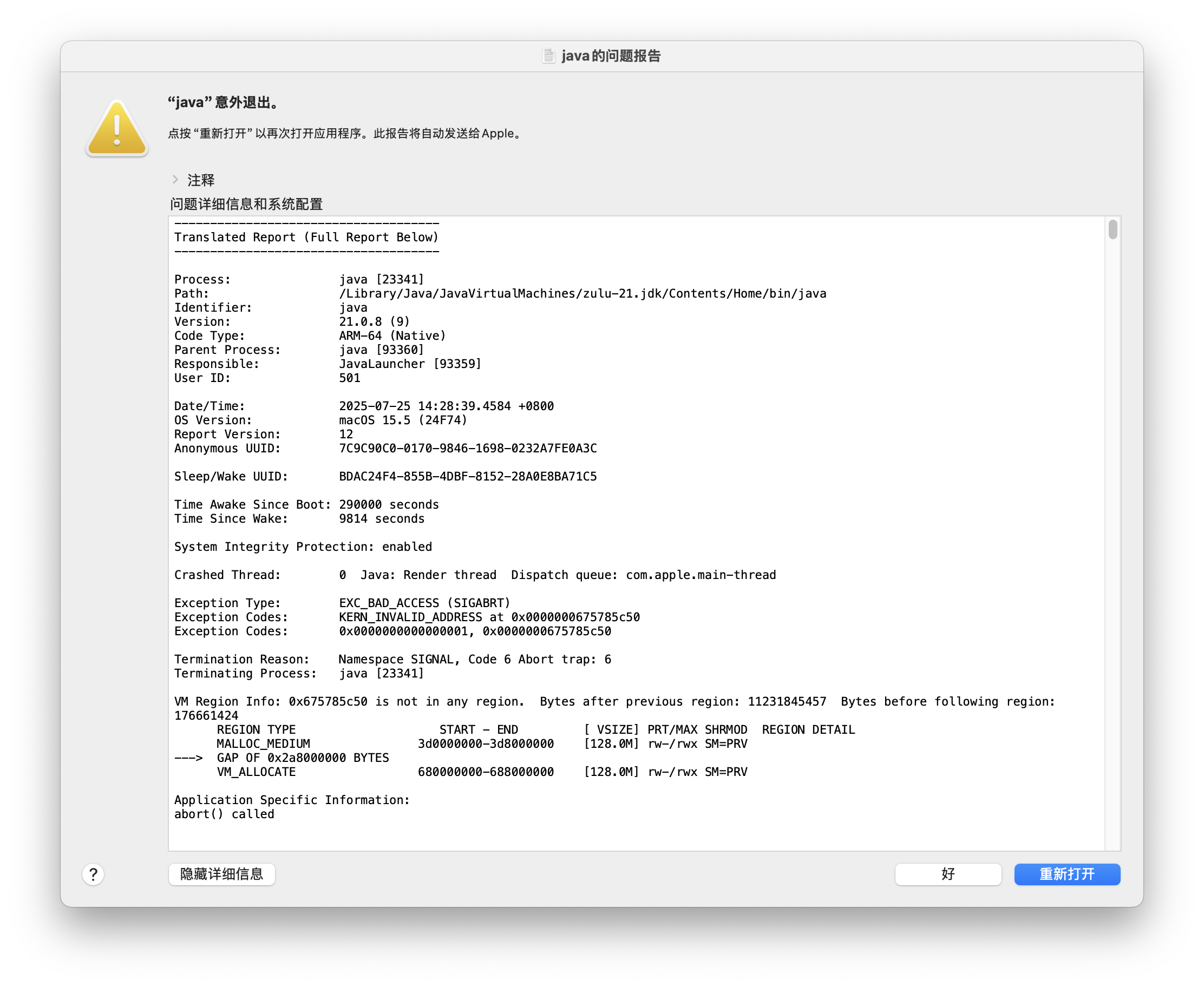Click the VM_ALLOCATE region row
The image size is (1204, 987).
click(482, 772)
